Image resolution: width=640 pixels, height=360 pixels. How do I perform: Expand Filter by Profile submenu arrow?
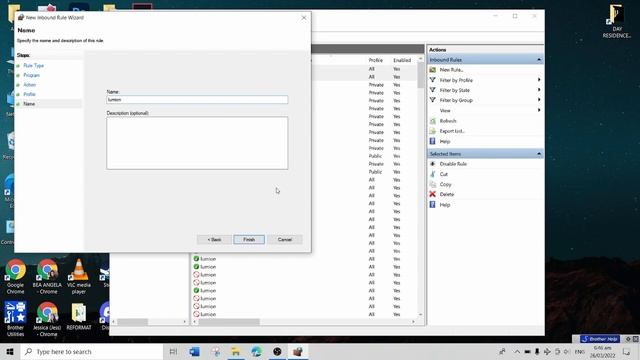click(x=539, y=80)
